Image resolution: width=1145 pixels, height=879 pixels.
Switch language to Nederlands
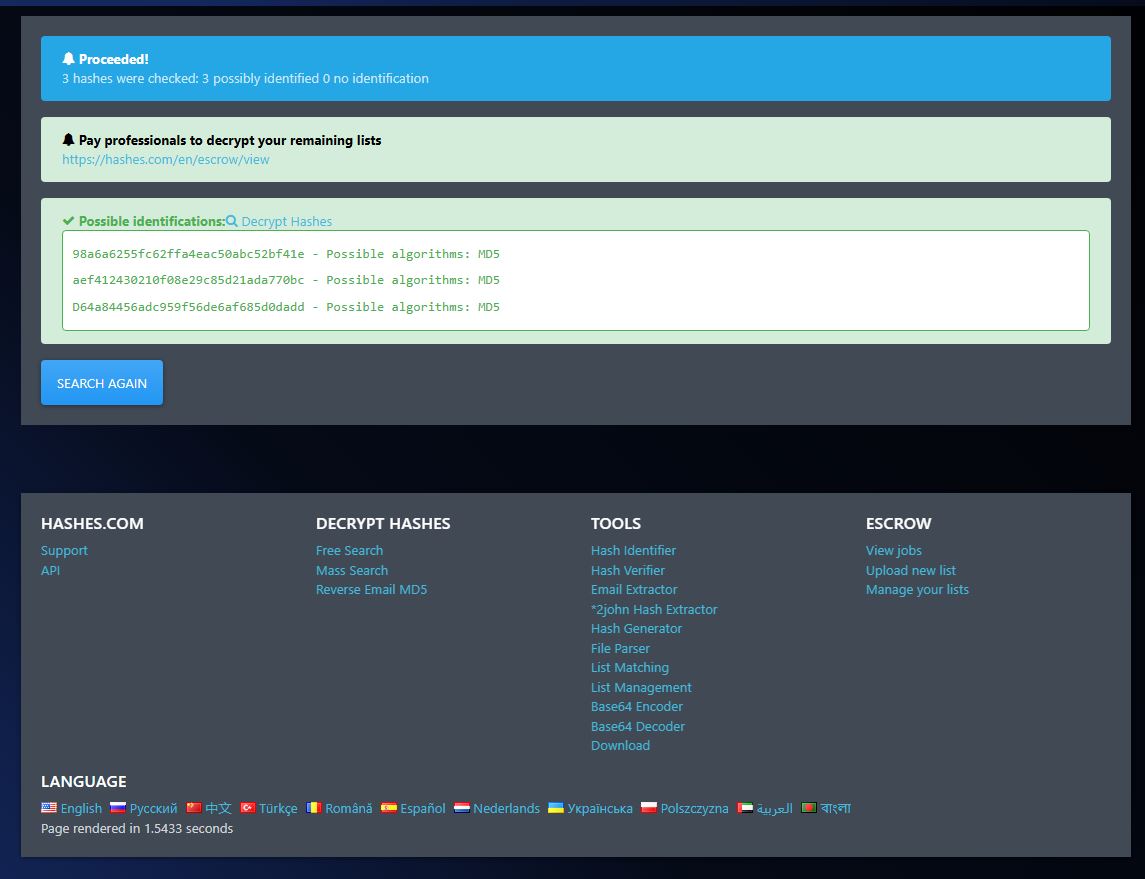click(x=506, y=808)
